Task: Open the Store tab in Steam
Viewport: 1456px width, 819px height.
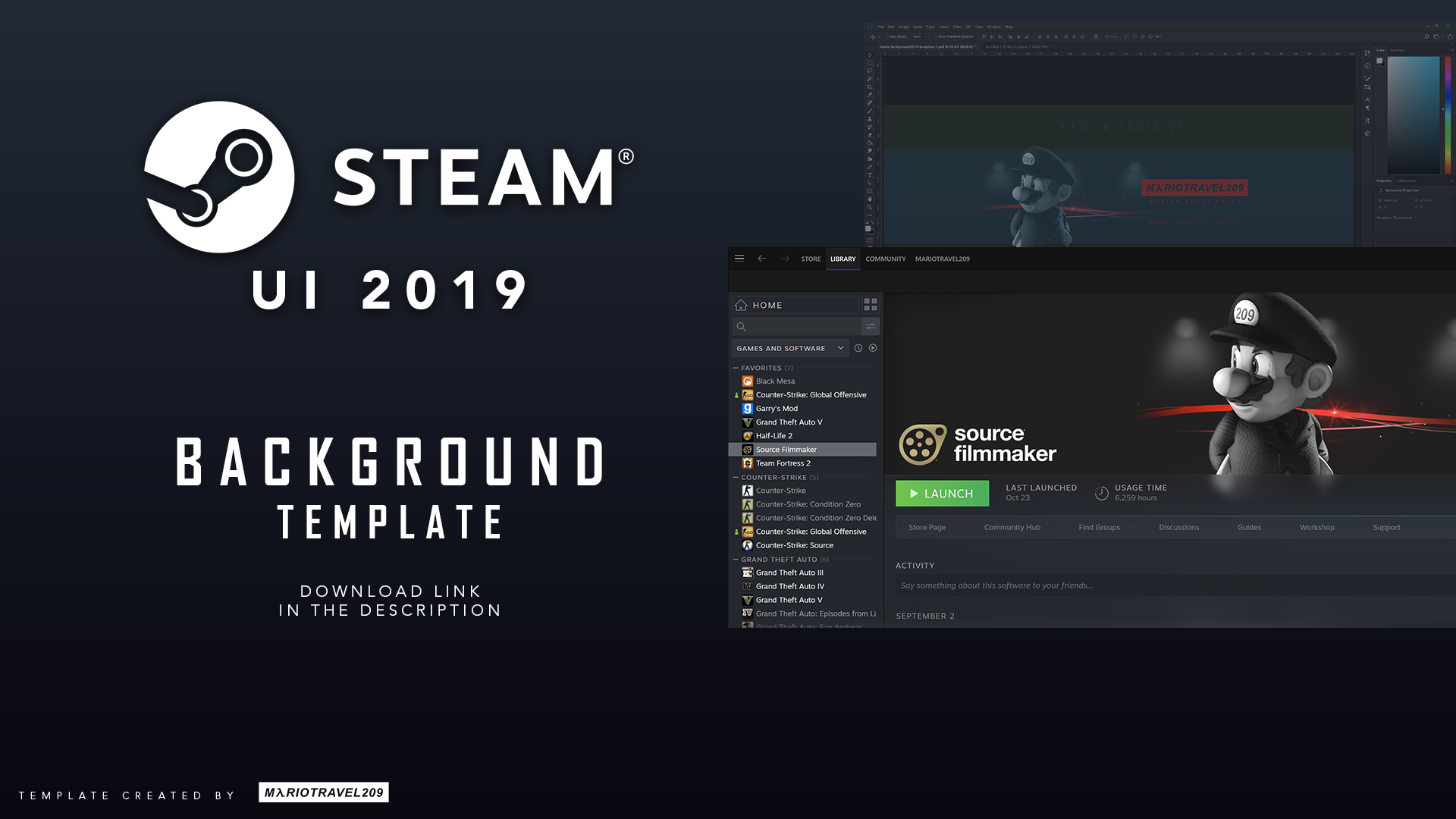Action: [811, 259]
